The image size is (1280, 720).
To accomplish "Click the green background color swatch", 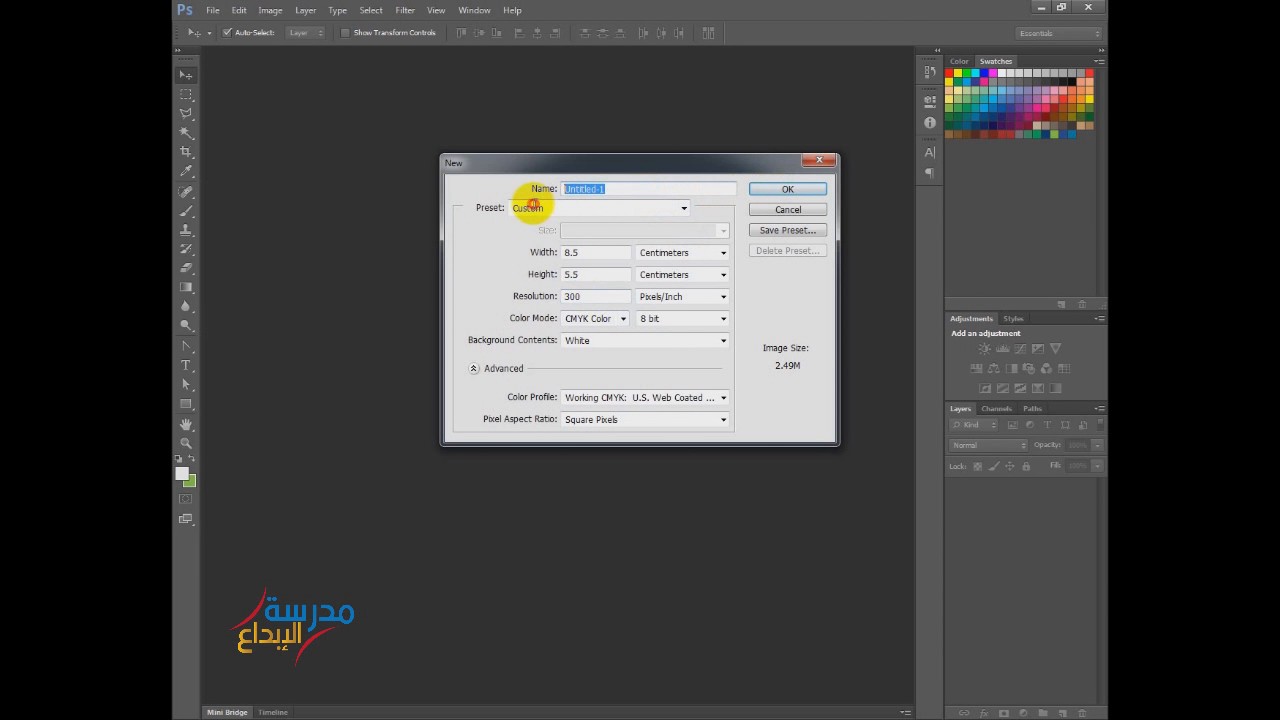I will coord(191,483).
